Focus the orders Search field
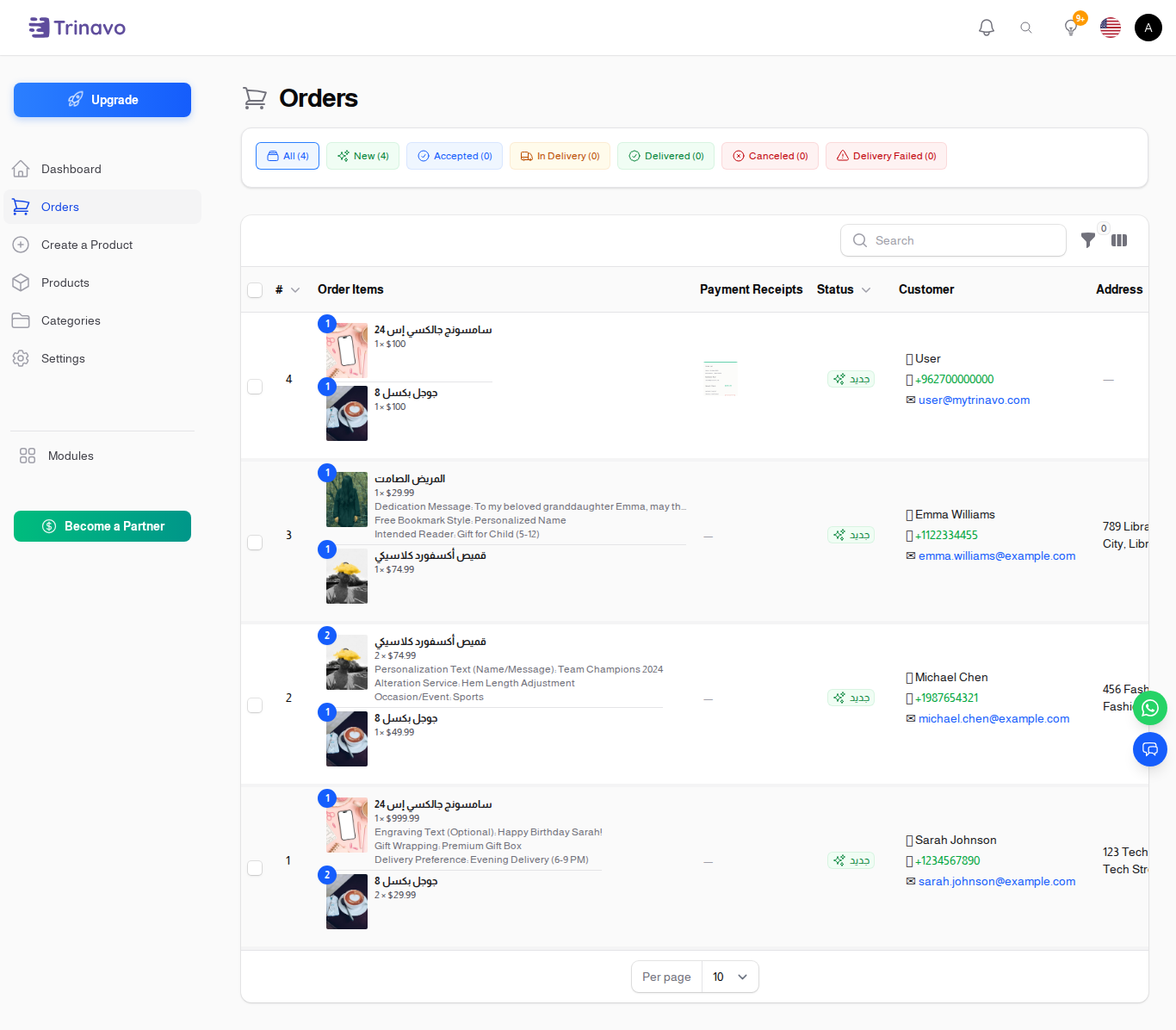Image resolution: width=1176 pixels, height=1030 pixels. 953,240
